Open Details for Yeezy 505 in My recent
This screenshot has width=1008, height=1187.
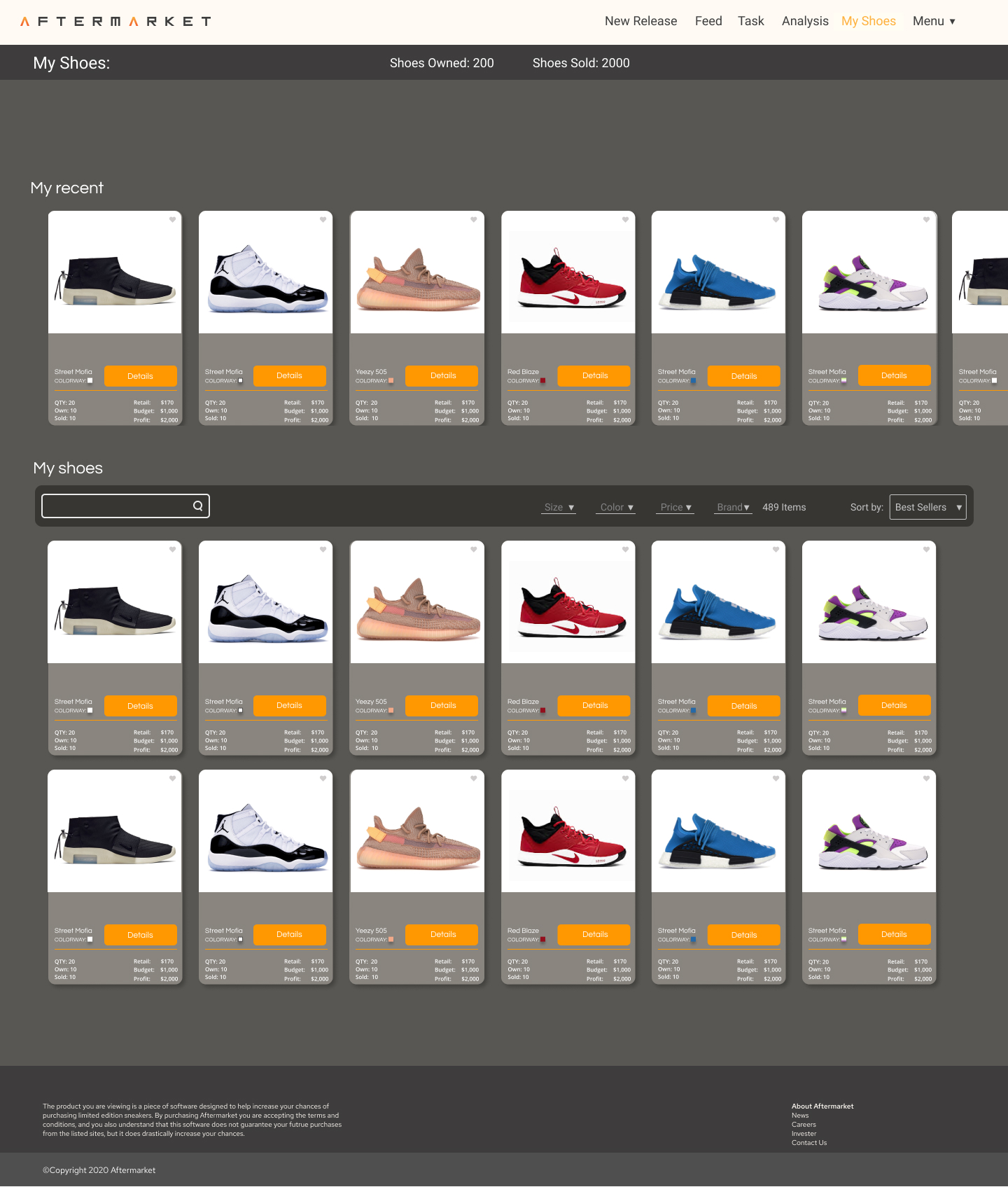(443, 376)
